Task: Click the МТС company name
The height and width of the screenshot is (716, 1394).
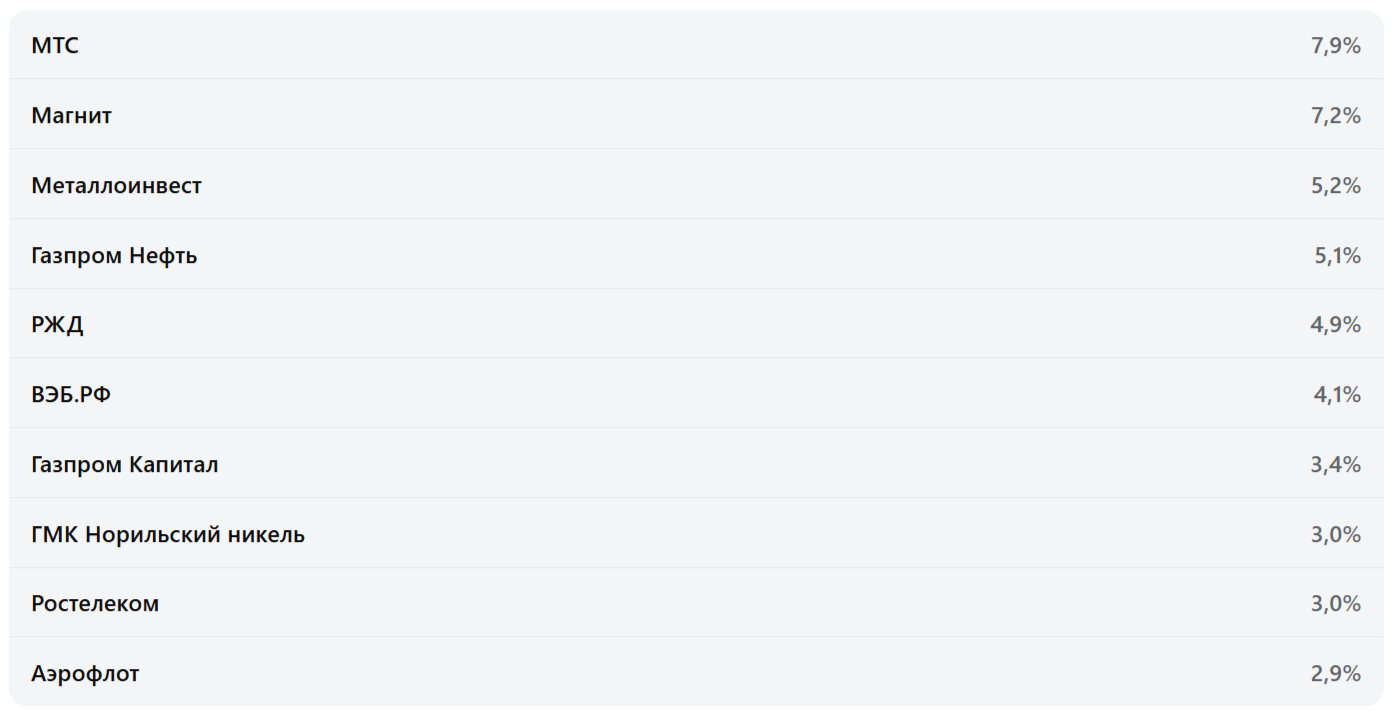Action: [x=55, y=45]
